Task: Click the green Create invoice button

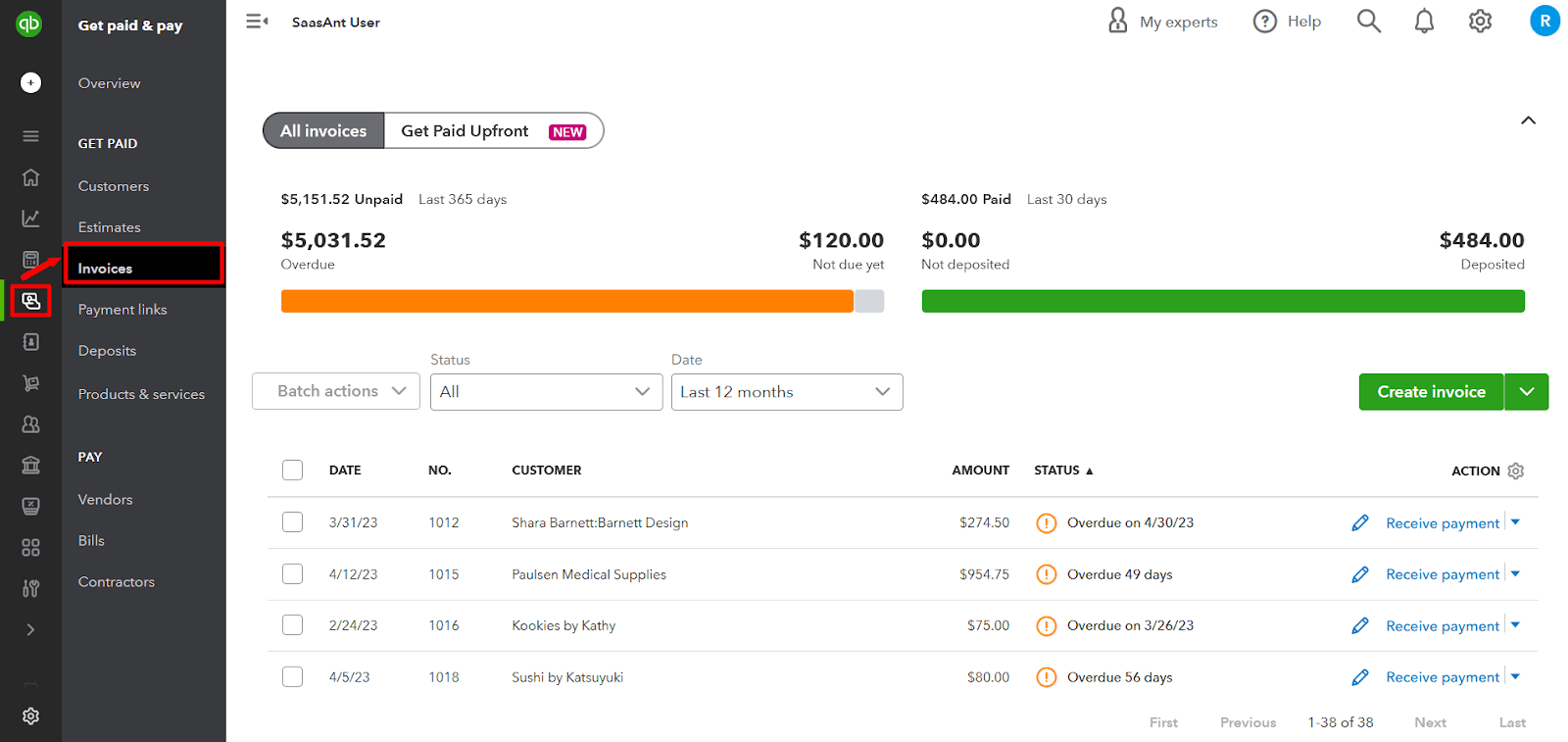Action: pyautogui.click(x=1431, y=392)
